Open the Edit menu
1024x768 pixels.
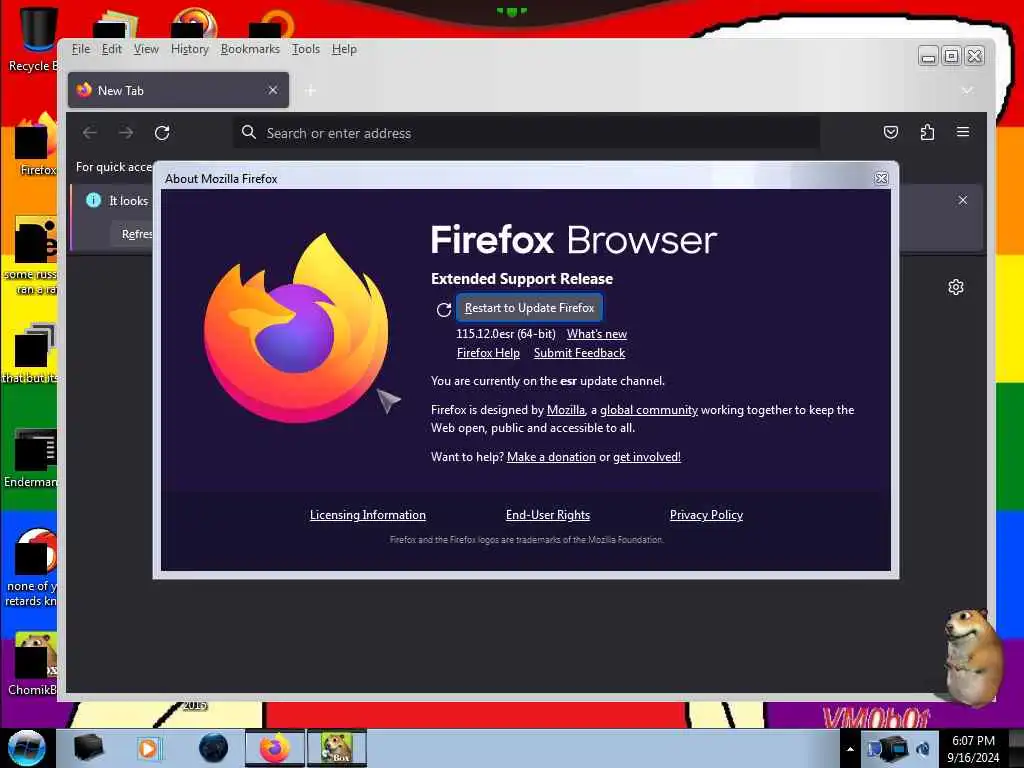coord(112,49)
